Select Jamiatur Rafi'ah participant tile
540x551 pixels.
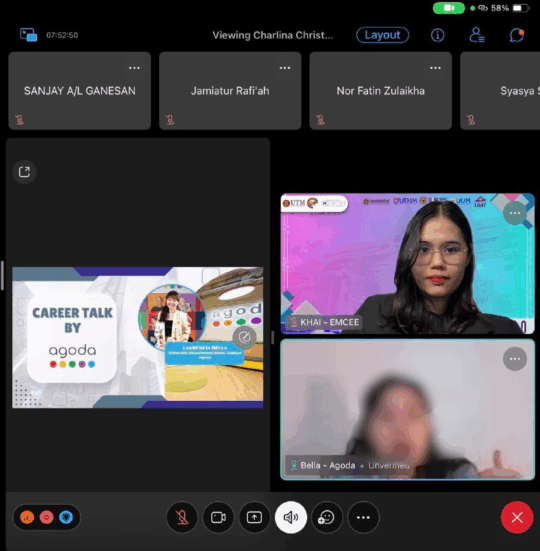(230, 91)
